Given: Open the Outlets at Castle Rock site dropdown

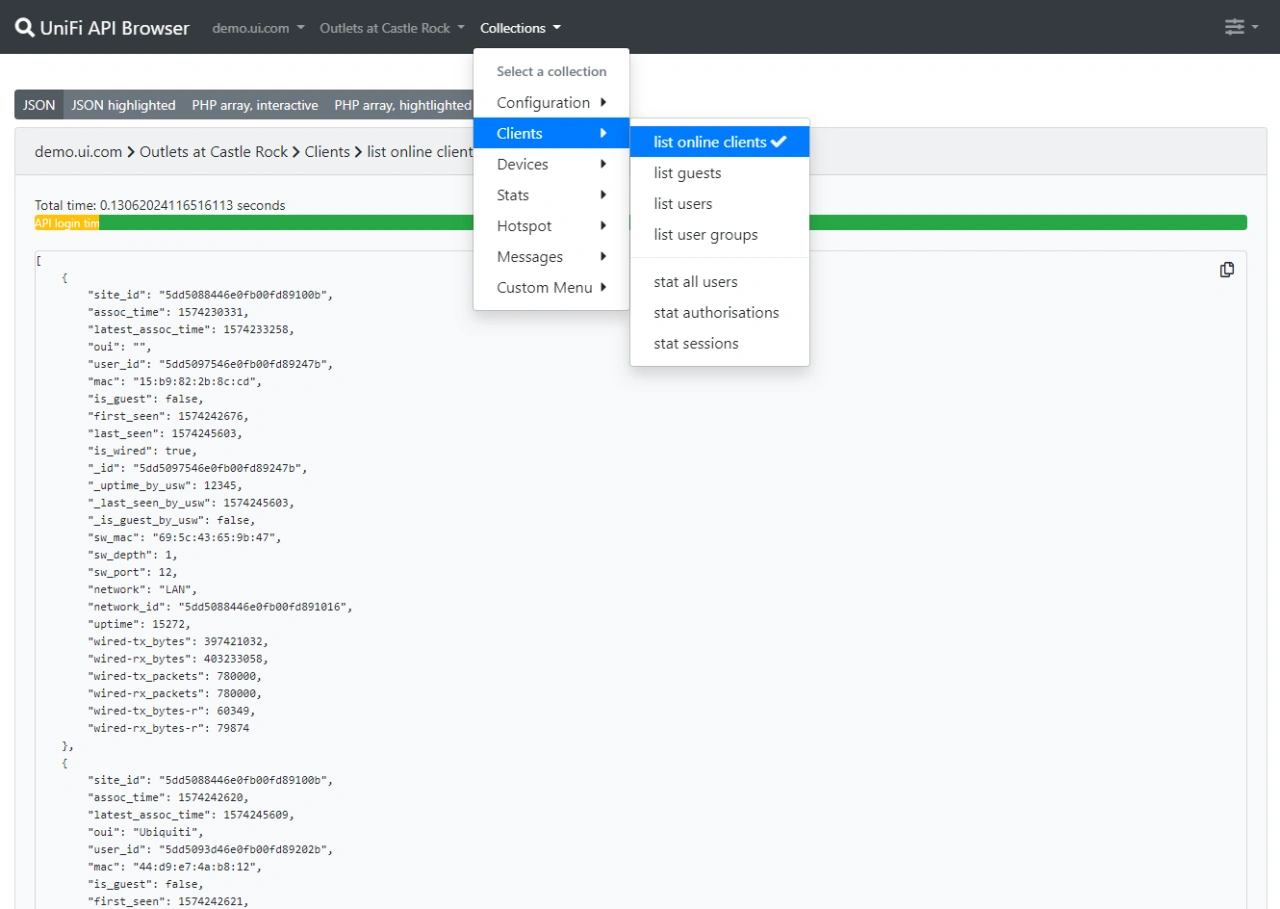Looking at the screenshot, I should click(391, 27).
